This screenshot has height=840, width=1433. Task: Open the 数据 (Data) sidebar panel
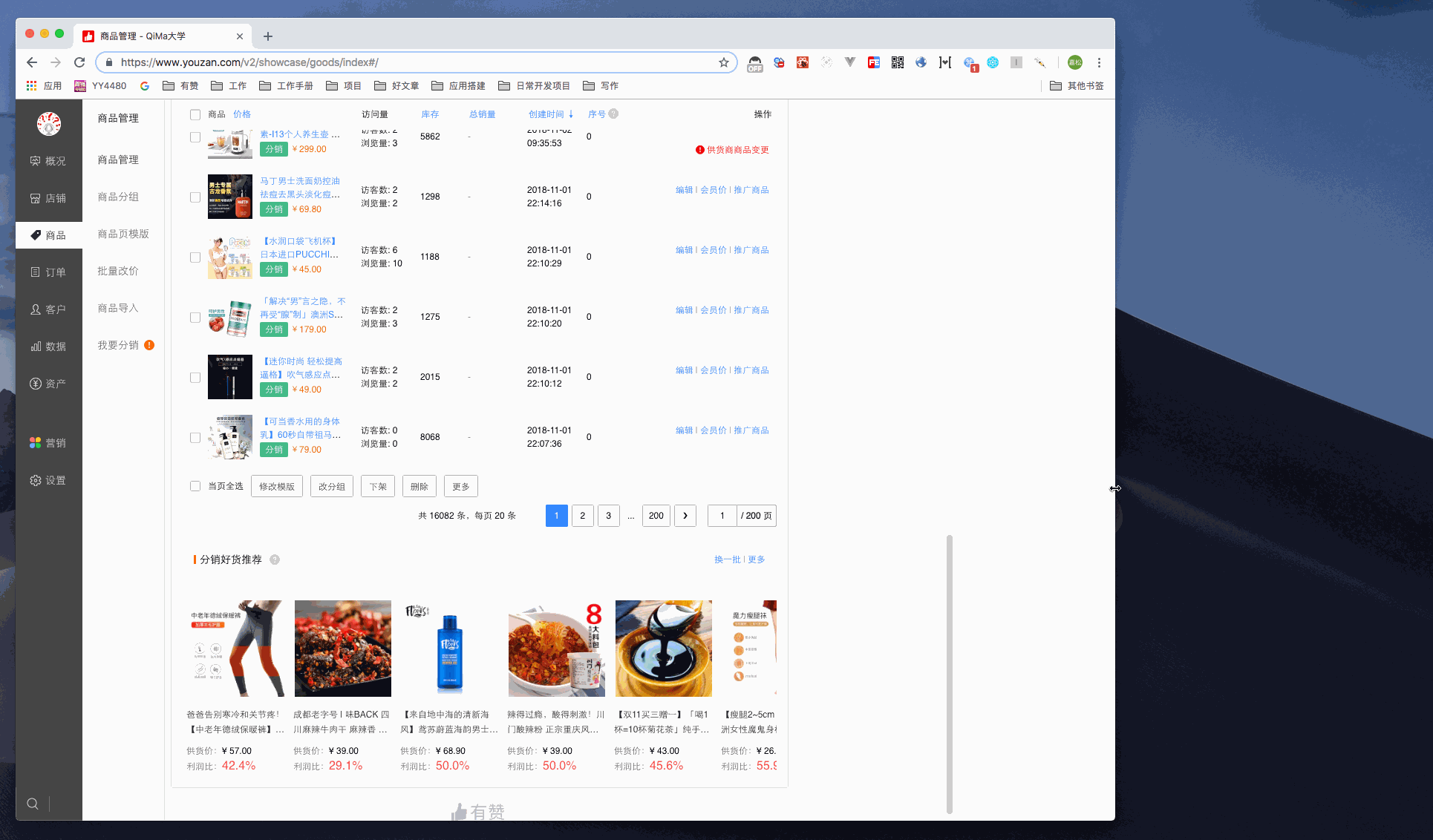coord(48,346)
